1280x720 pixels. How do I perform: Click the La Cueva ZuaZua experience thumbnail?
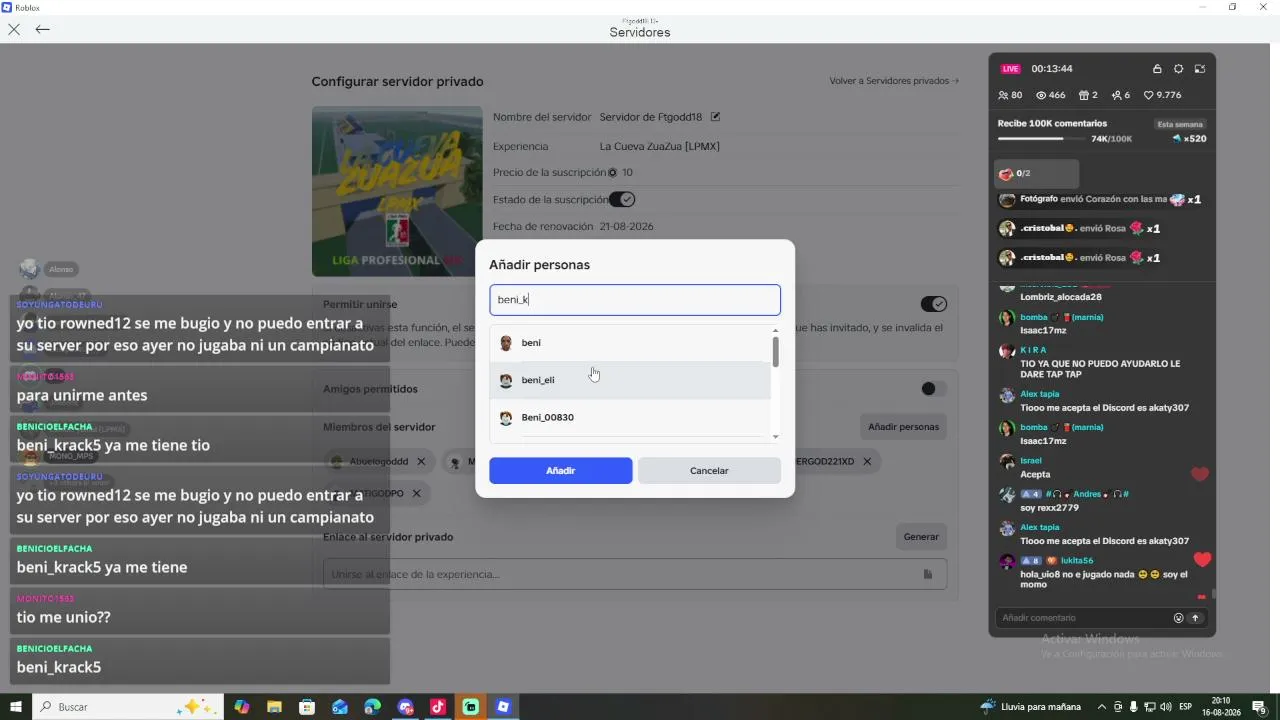397,191
